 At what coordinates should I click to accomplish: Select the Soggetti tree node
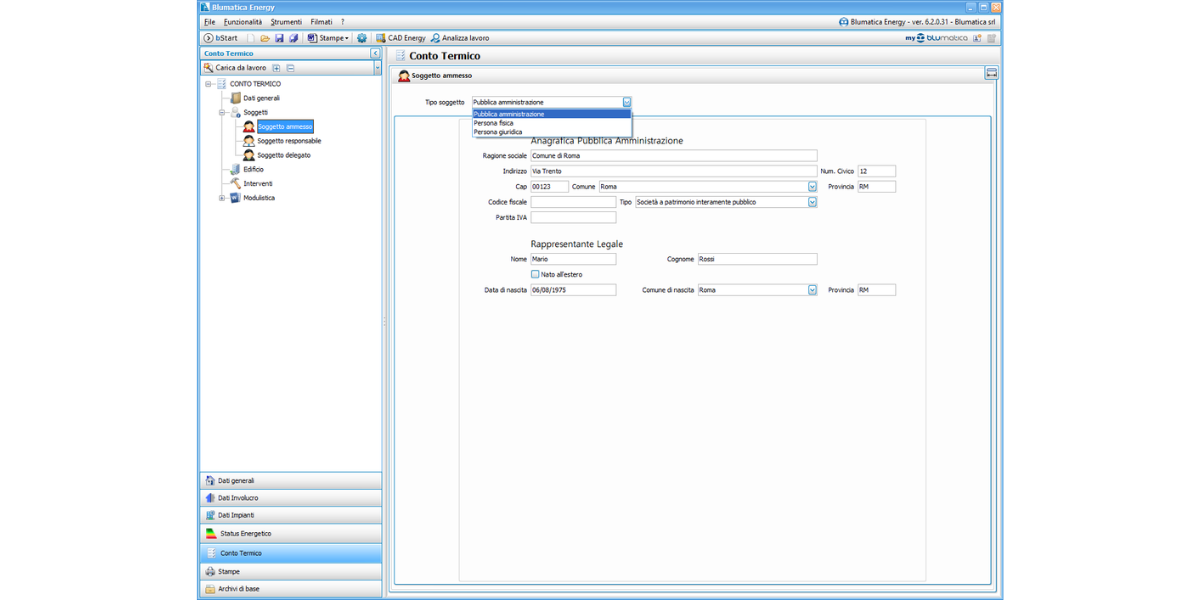255,113
